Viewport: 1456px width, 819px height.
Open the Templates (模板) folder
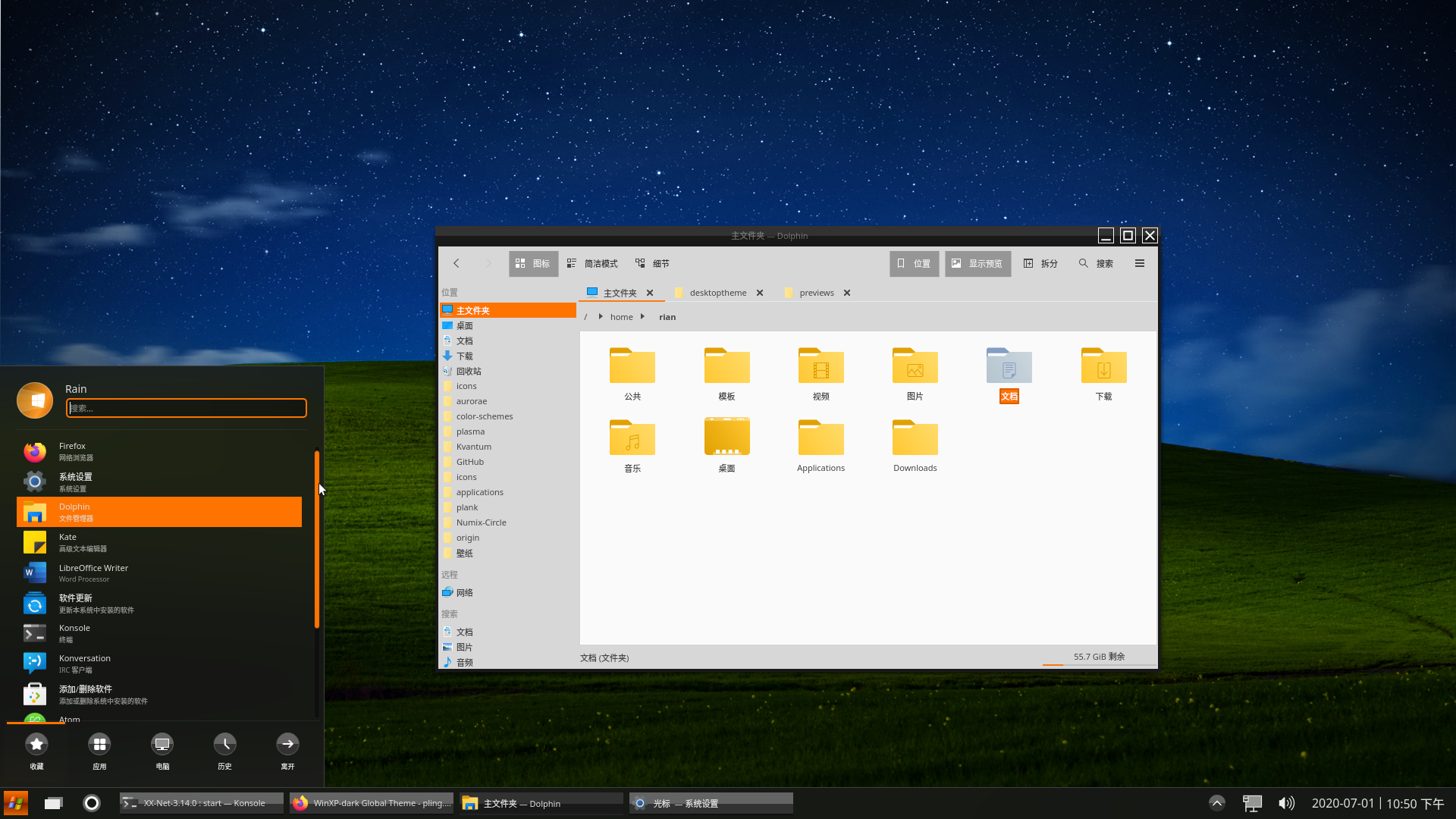(726, 374)
